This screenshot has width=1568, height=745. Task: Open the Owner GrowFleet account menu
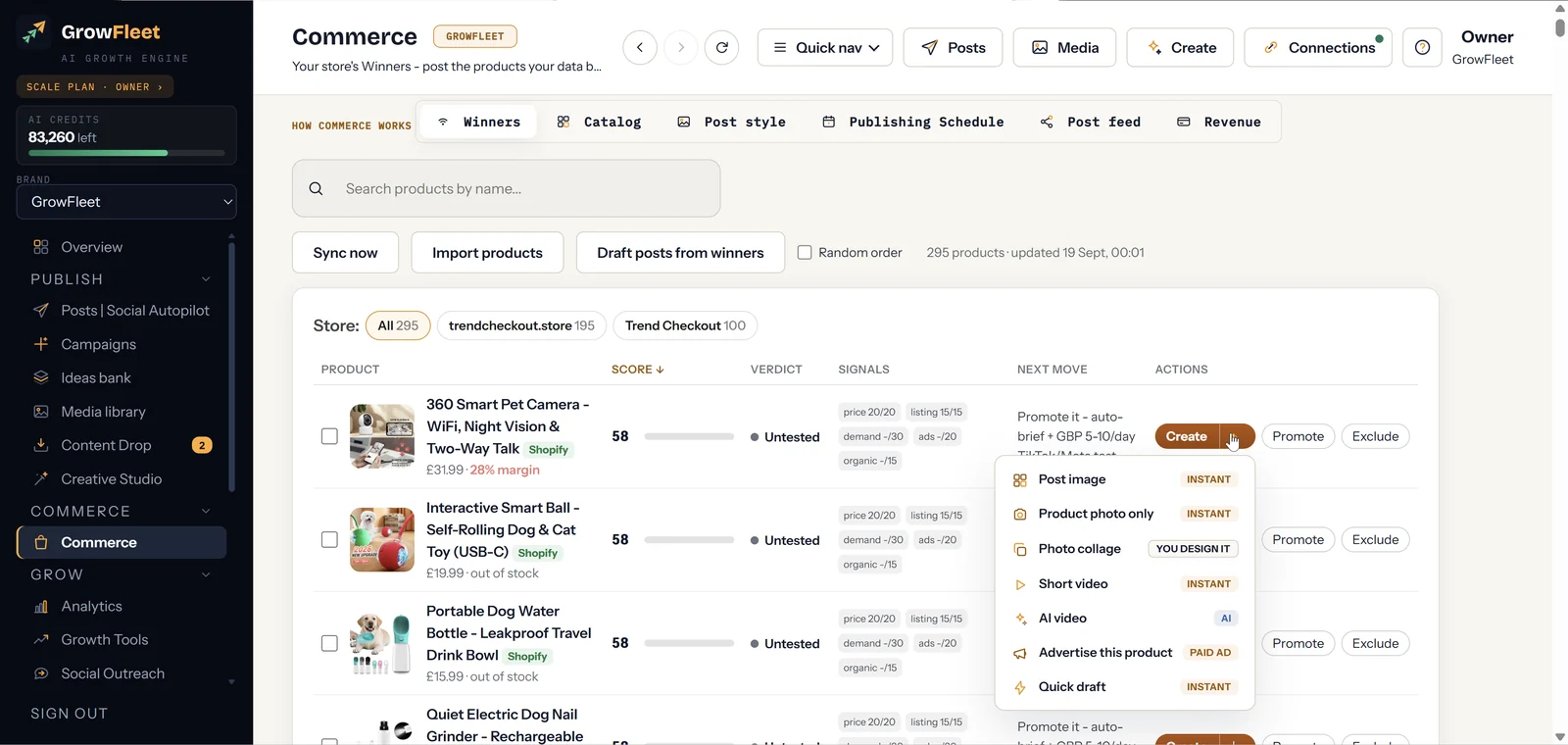pos(1484,47)
